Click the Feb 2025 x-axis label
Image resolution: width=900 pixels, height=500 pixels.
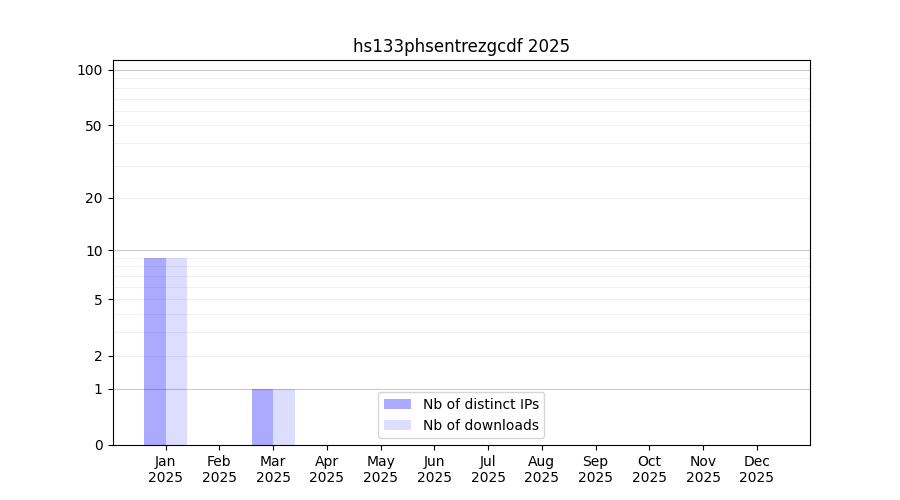(x=219, y=469)
